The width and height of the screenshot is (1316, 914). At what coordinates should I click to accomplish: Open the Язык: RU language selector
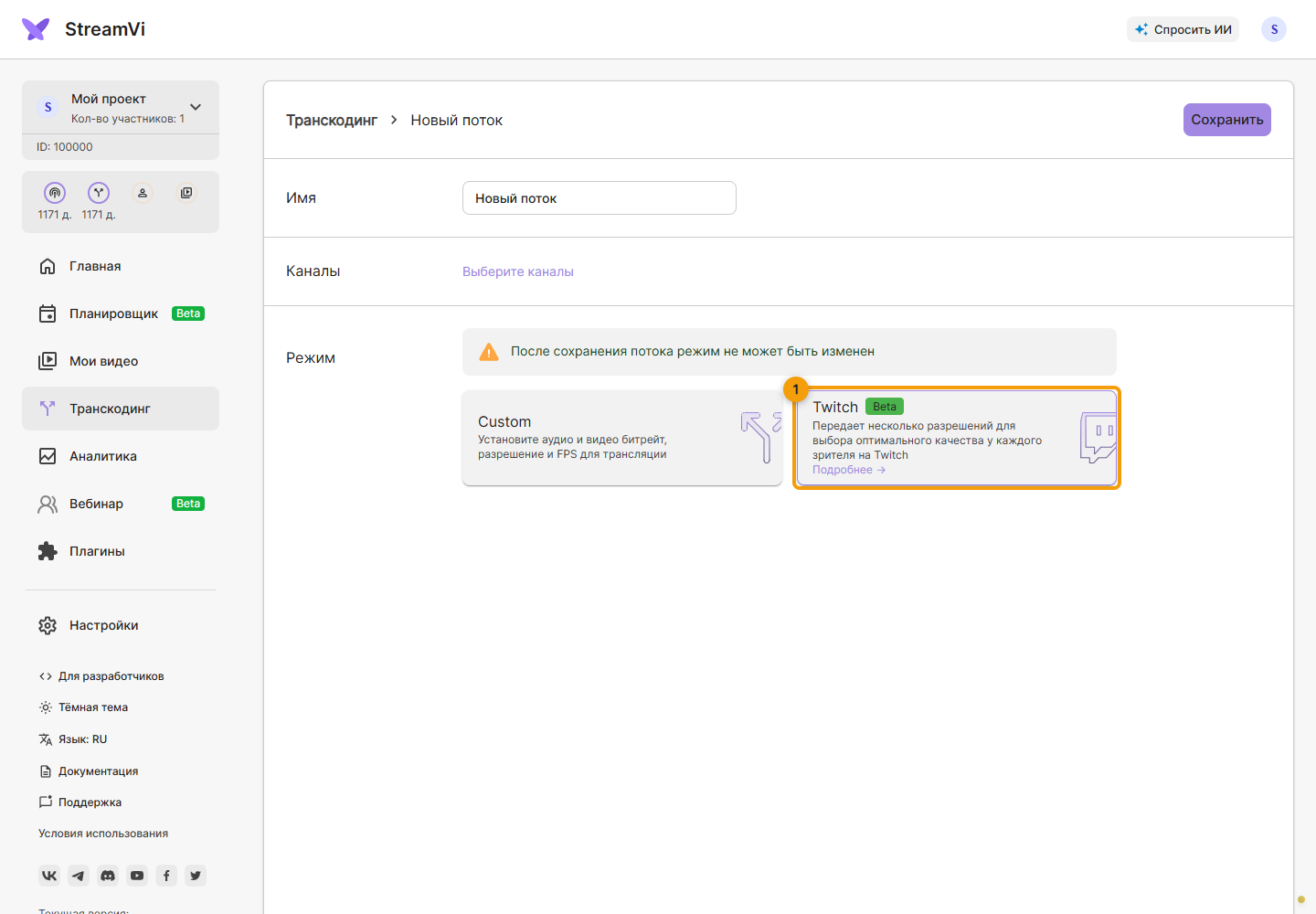tap(73, 739)
